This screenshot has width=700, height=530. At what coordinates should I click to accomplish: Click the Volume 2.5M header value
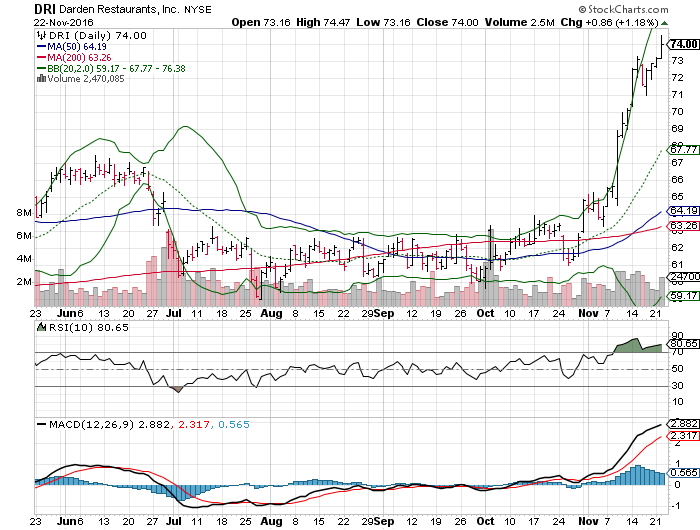click(520, 22)
